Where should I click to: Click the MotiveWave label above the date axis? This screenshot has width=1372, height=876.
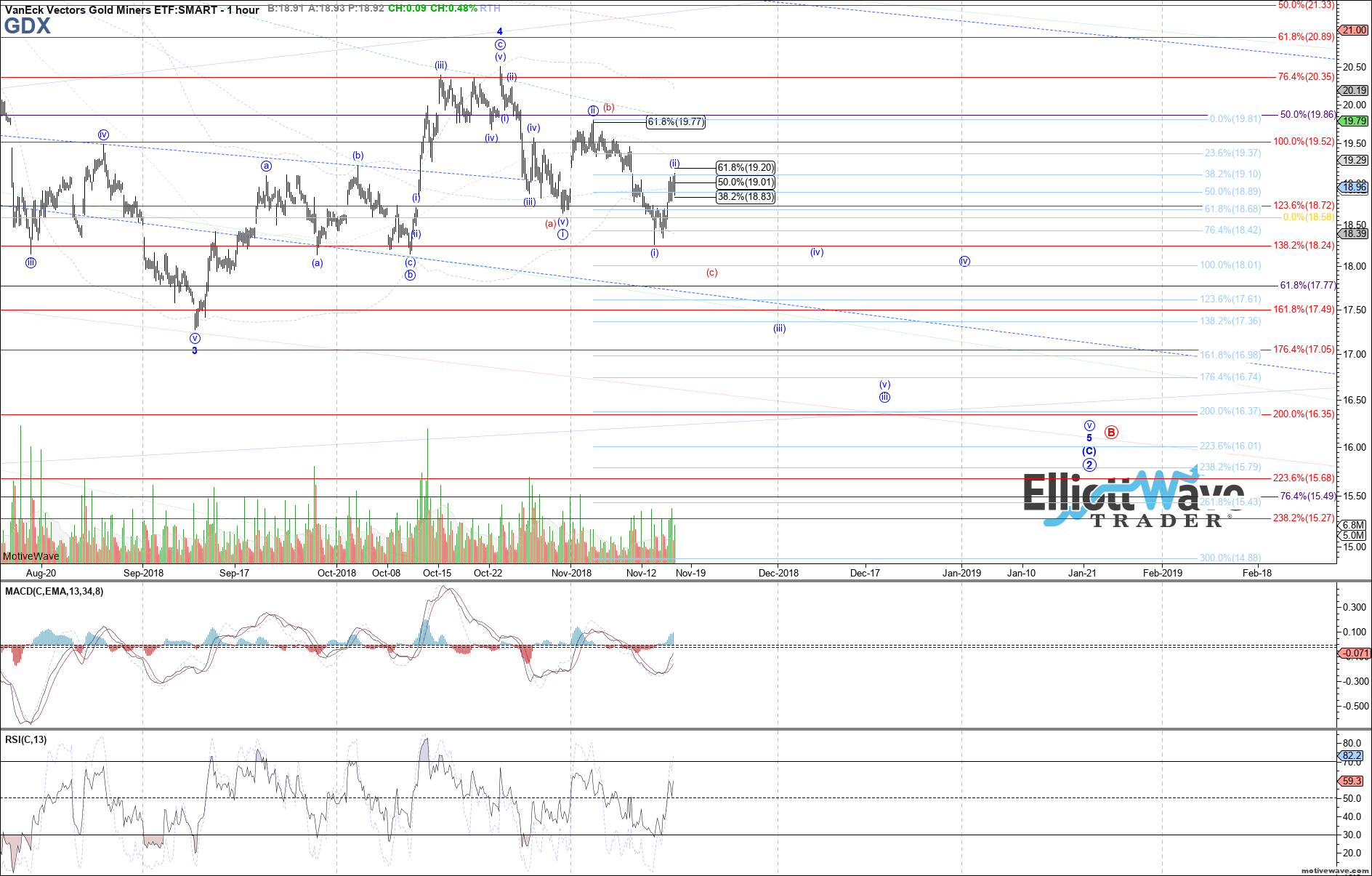point(31,556)
